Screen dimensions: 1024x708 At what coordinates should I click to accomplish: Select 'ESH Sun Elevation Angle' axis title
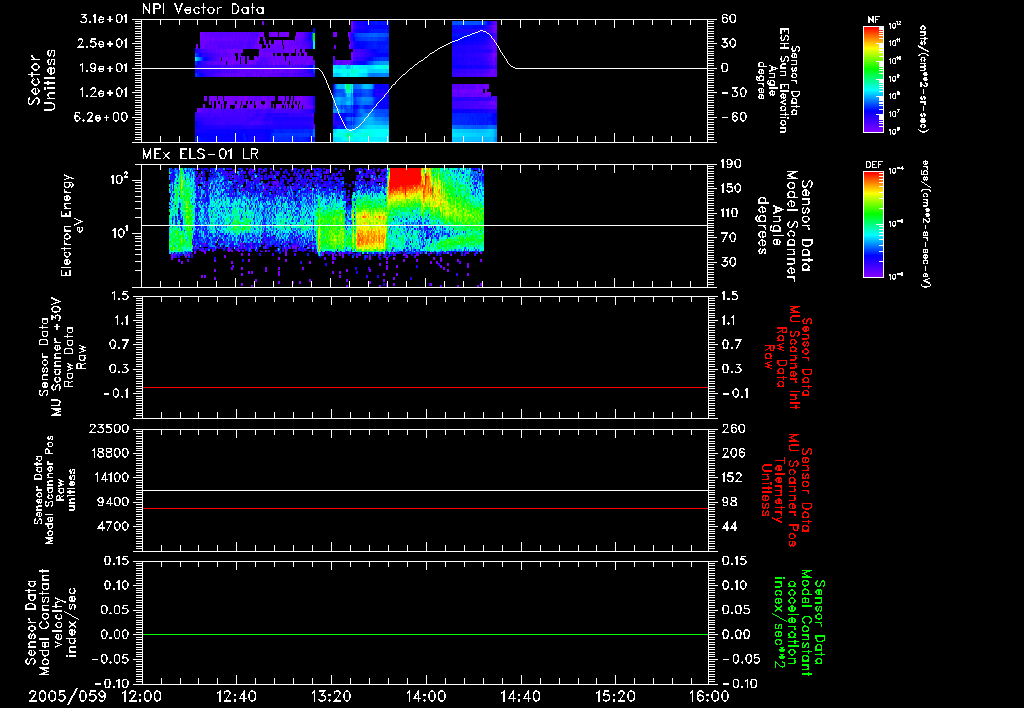[x=778, y=80]
